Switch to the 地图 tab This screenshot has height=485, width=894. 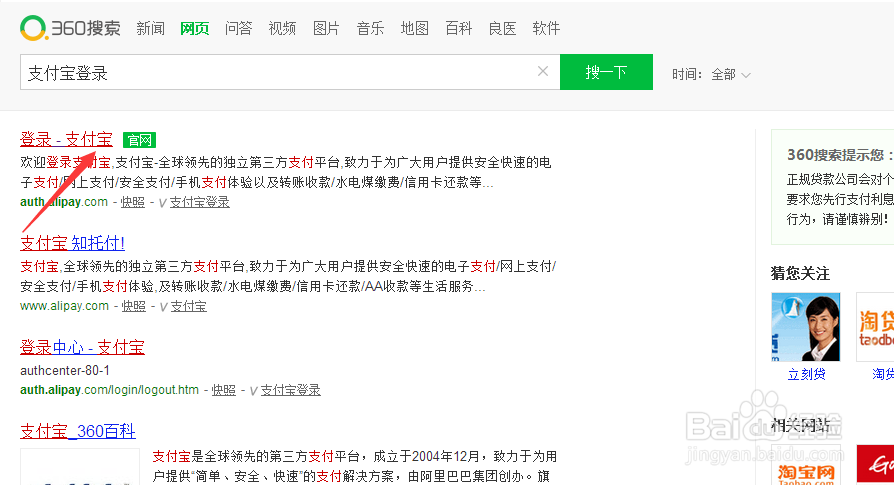(415, 28)
